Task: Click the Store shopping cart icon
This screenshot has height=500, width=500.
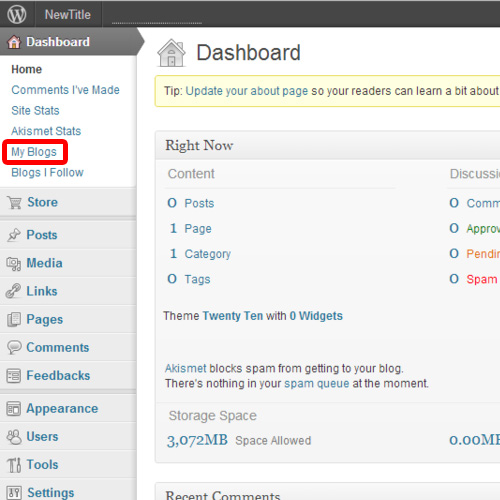Action: [x=15, y=202]
